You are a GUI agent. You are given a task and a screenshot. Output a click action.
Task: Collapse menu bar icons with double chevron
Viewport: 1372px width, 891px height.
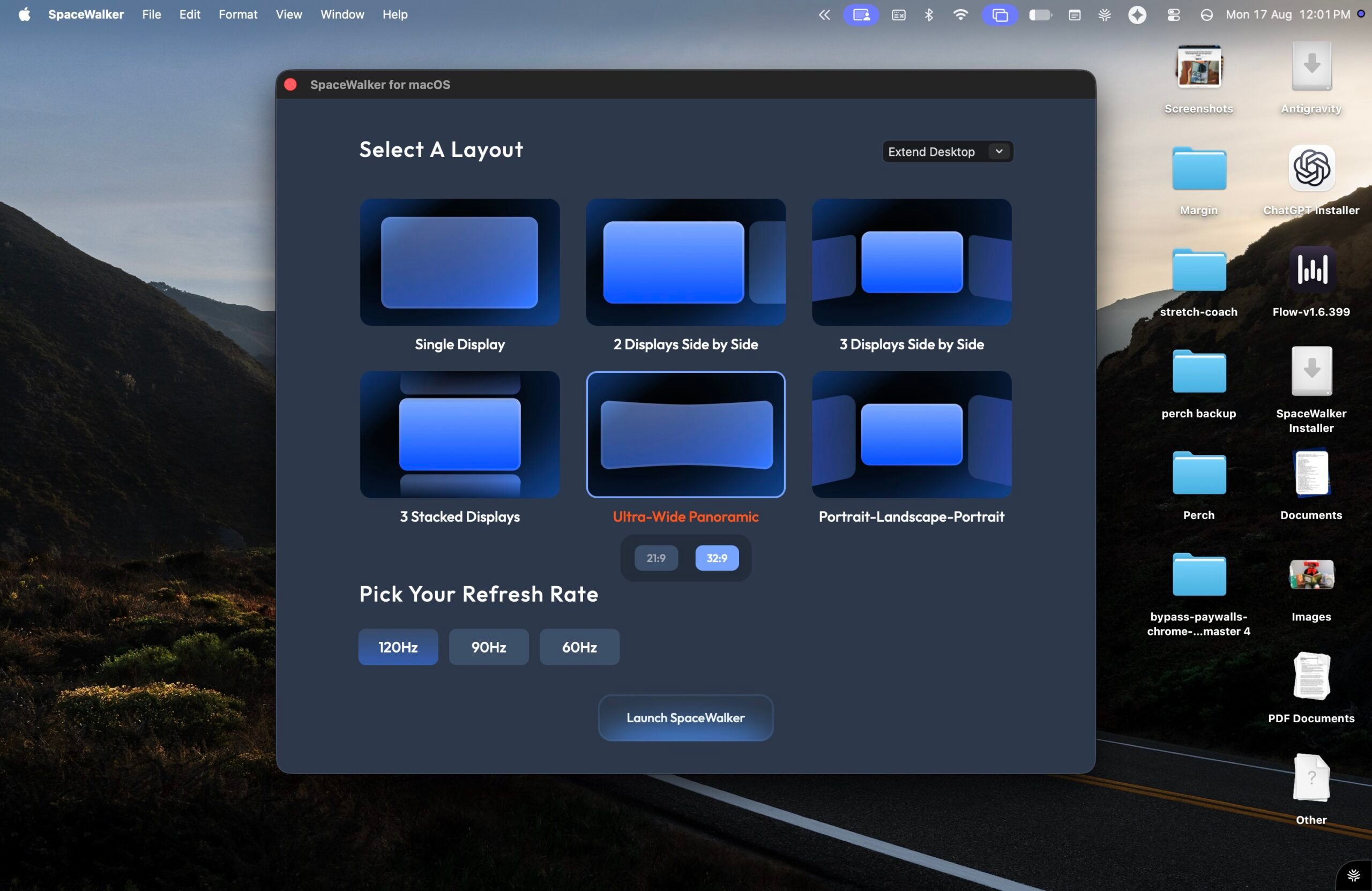click(824, 15)
